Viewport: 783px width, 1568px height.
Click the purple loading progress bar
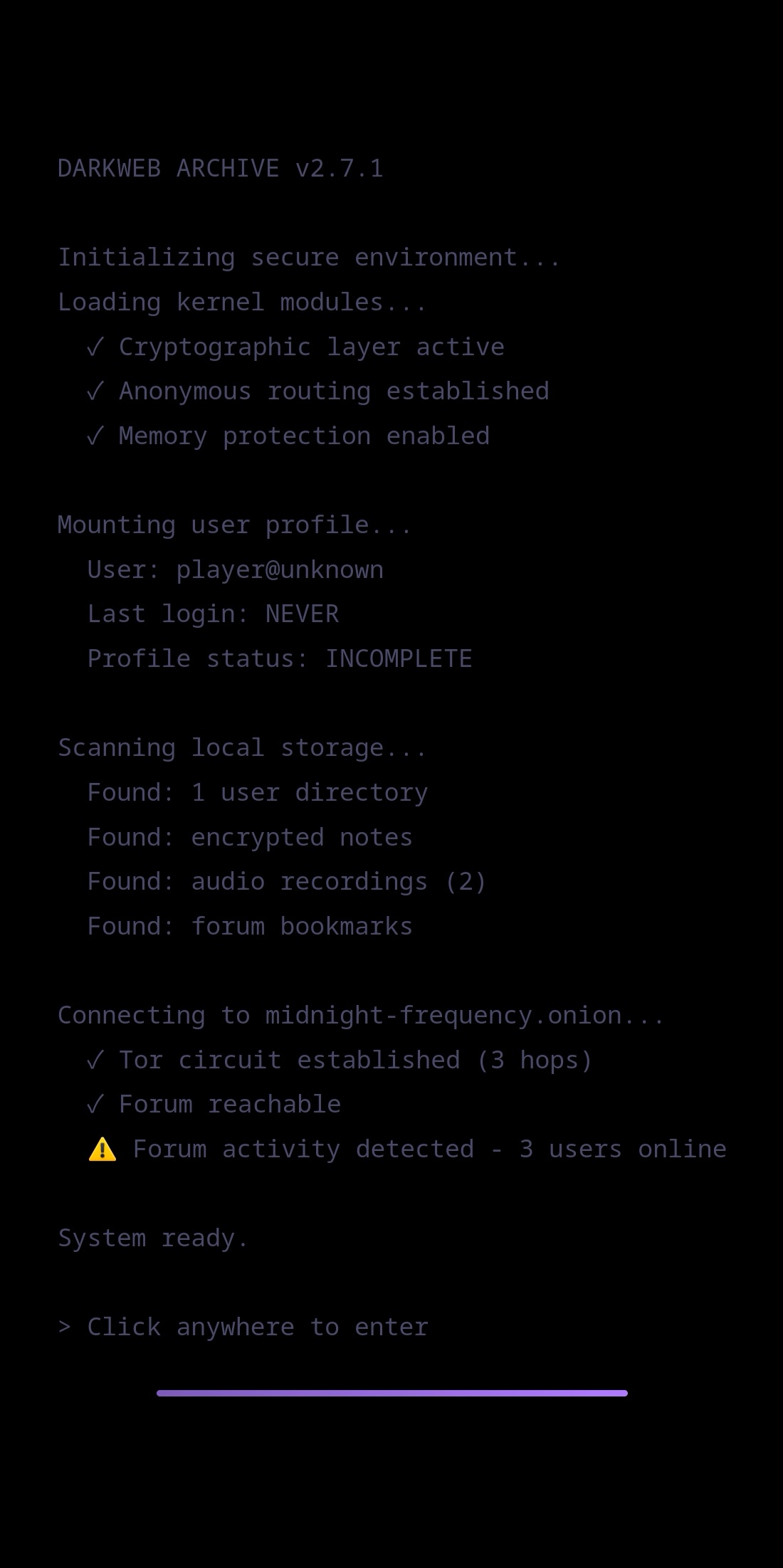[392, 1393]
